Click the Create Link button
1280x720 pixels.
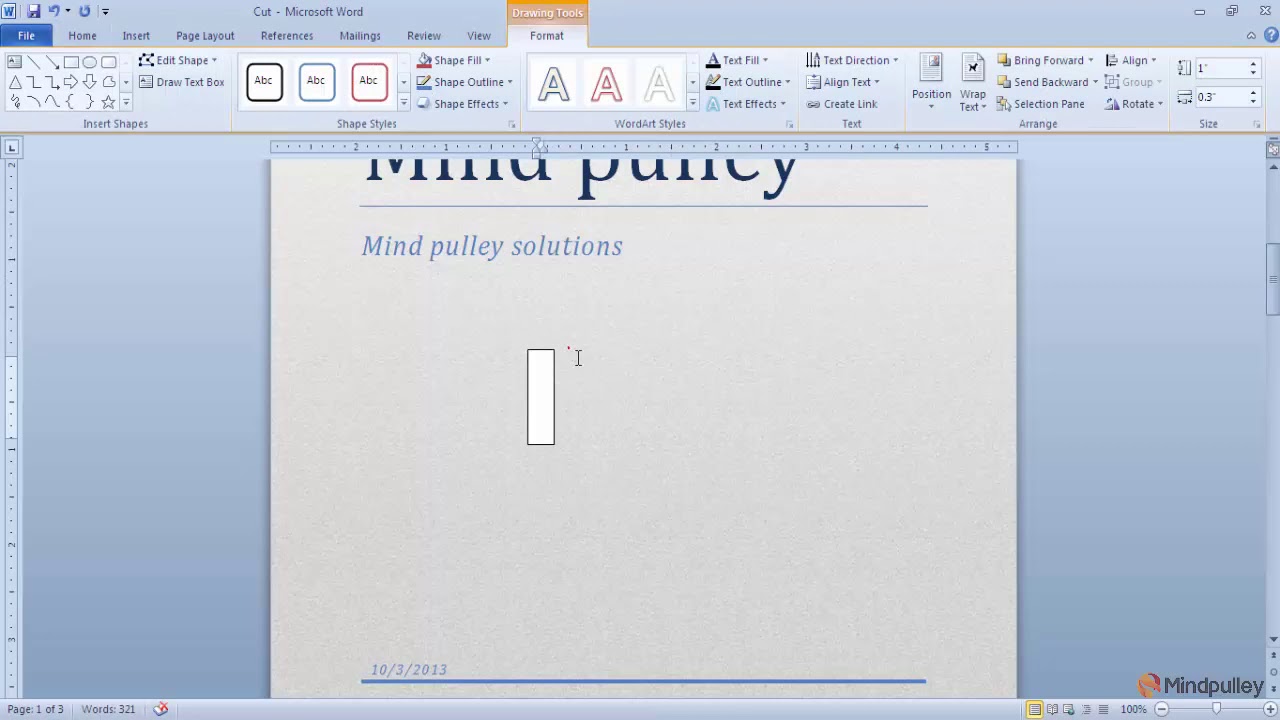(x=842, y=104)
